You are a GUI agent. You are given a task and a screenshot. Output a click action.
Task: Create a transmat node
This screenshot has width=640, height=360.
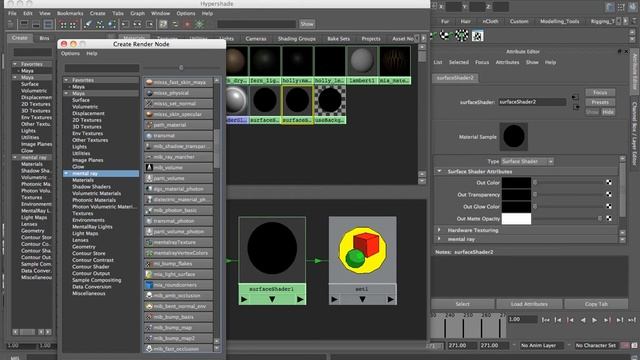pyautogui.click(x=178, y=136)
